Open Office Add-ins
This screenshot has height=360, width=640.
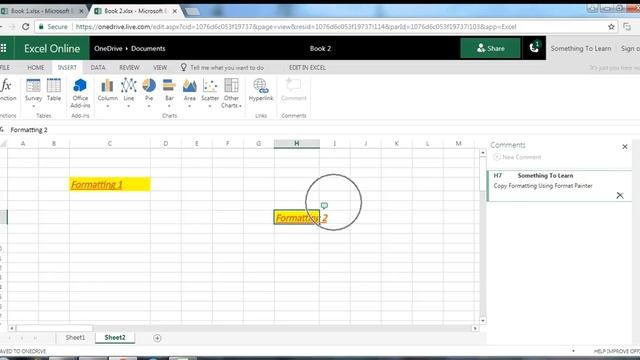pos(80,93)
